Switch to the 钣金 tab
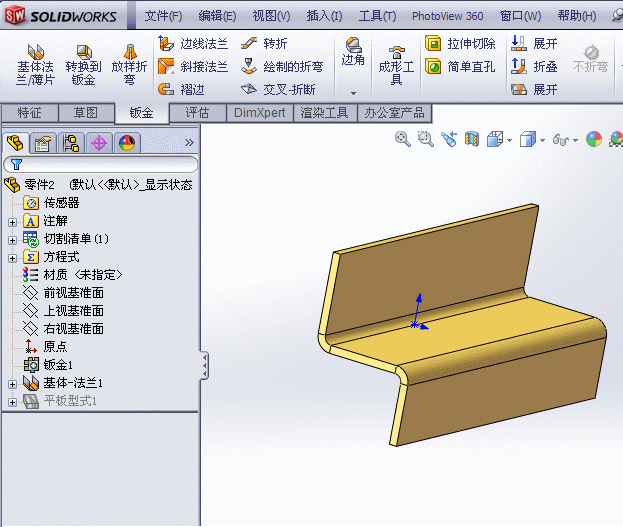 point(141,113)
